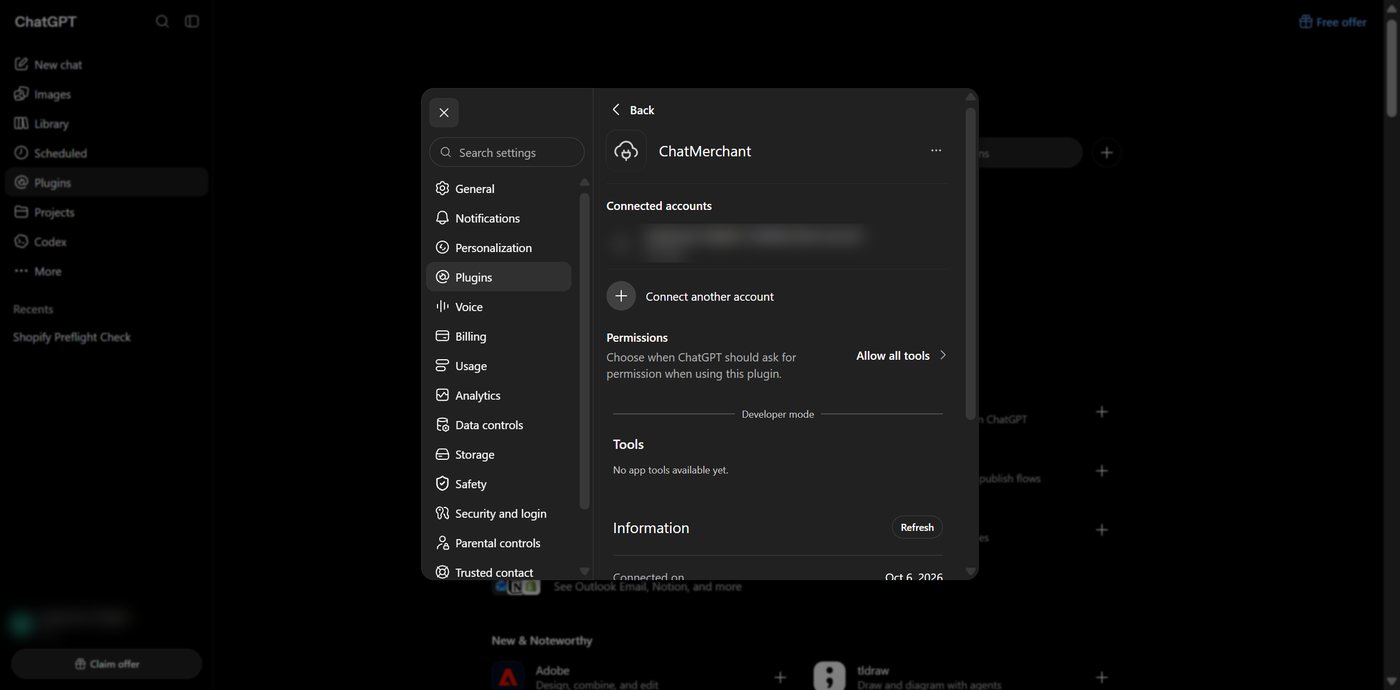Viewport: 1400px width, 690px height.
Task: Close the settings dialog with X
Action: click(x=444, y=112)
